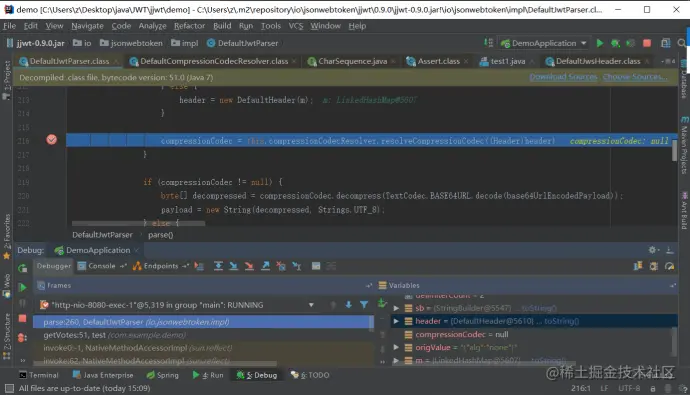Open the thread selector dropdown for http-nio-8080-exec-1

tap(311, 305)
